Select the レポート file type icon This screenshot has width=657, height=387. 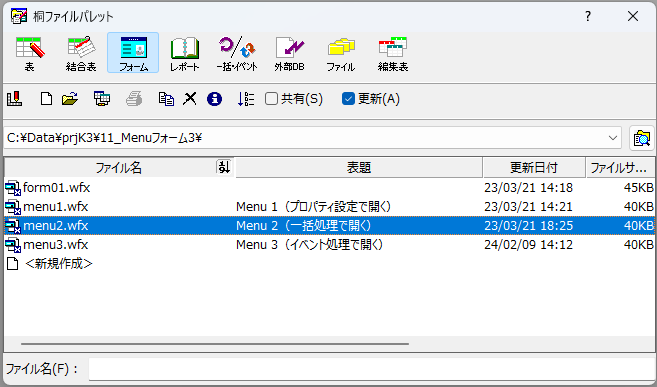click(x=185, y=53)
